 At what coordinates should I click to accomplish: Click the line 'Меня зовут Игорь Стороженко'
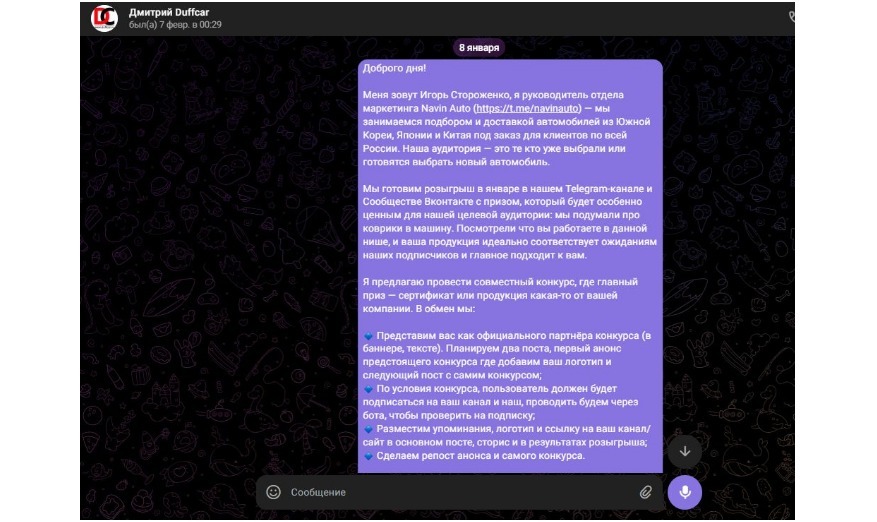coord(436,95)
